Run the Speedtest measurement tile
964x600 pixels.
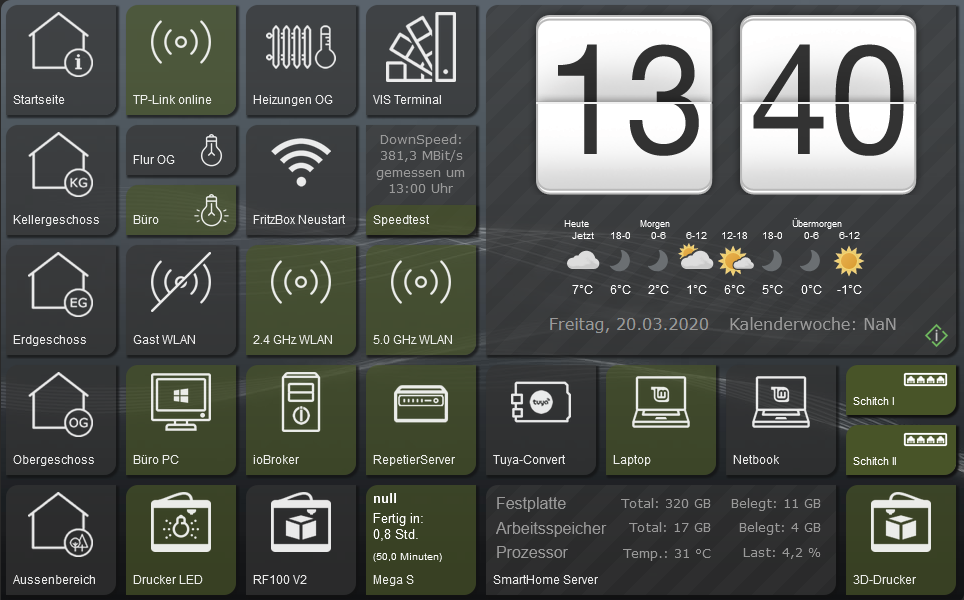pos(421,180)
